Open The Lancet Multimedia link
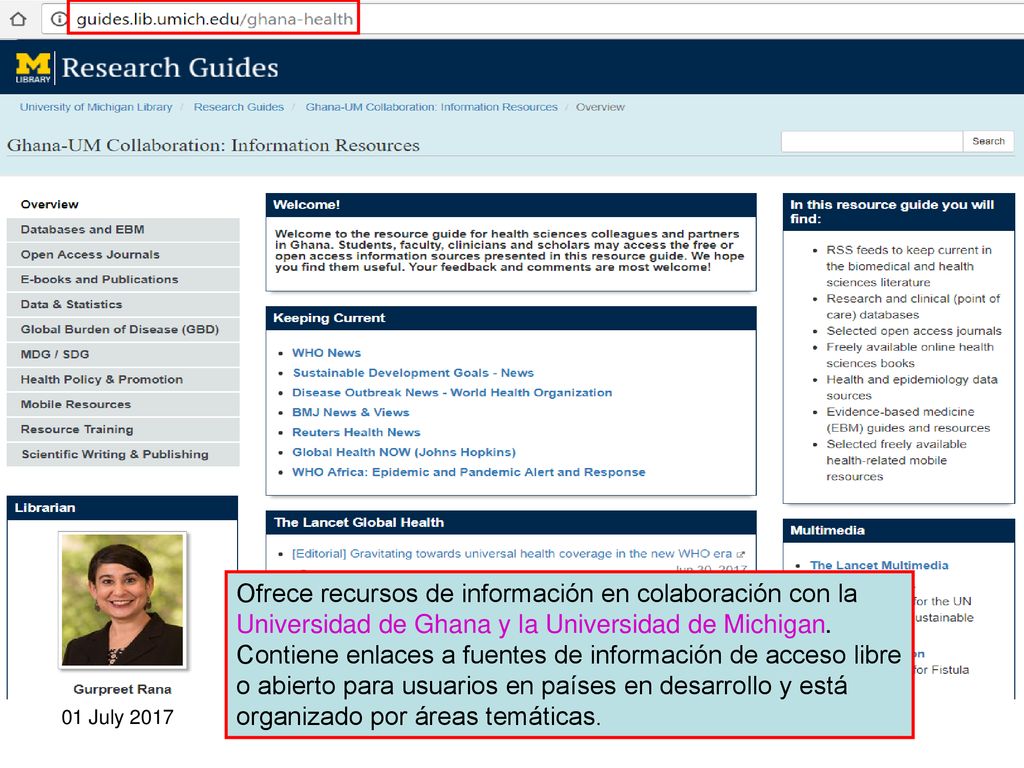1024x768 pixels. [879, 566]
